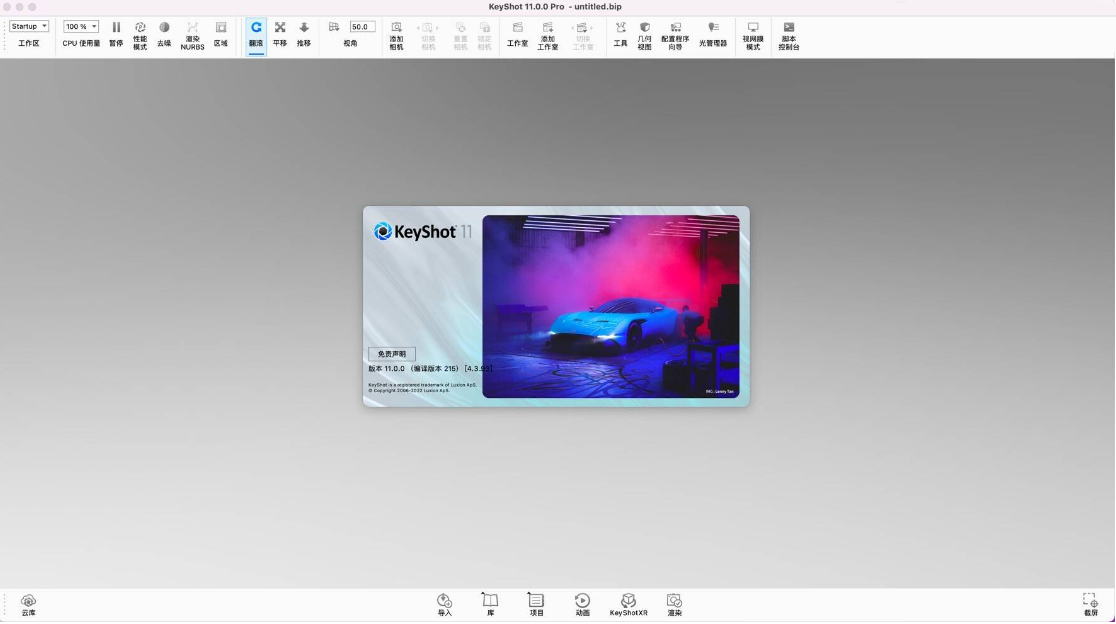1116x624 pixels.
Task: Toggle retina mode (视网膜模式)
Action: point(753,36)
